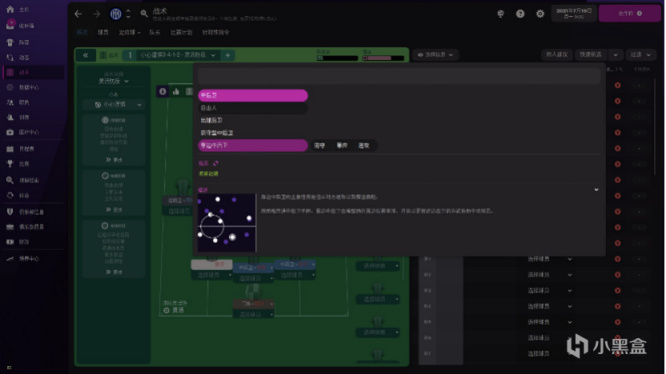
Task: Select the 中后卫 role option
Action: [253, 95]
